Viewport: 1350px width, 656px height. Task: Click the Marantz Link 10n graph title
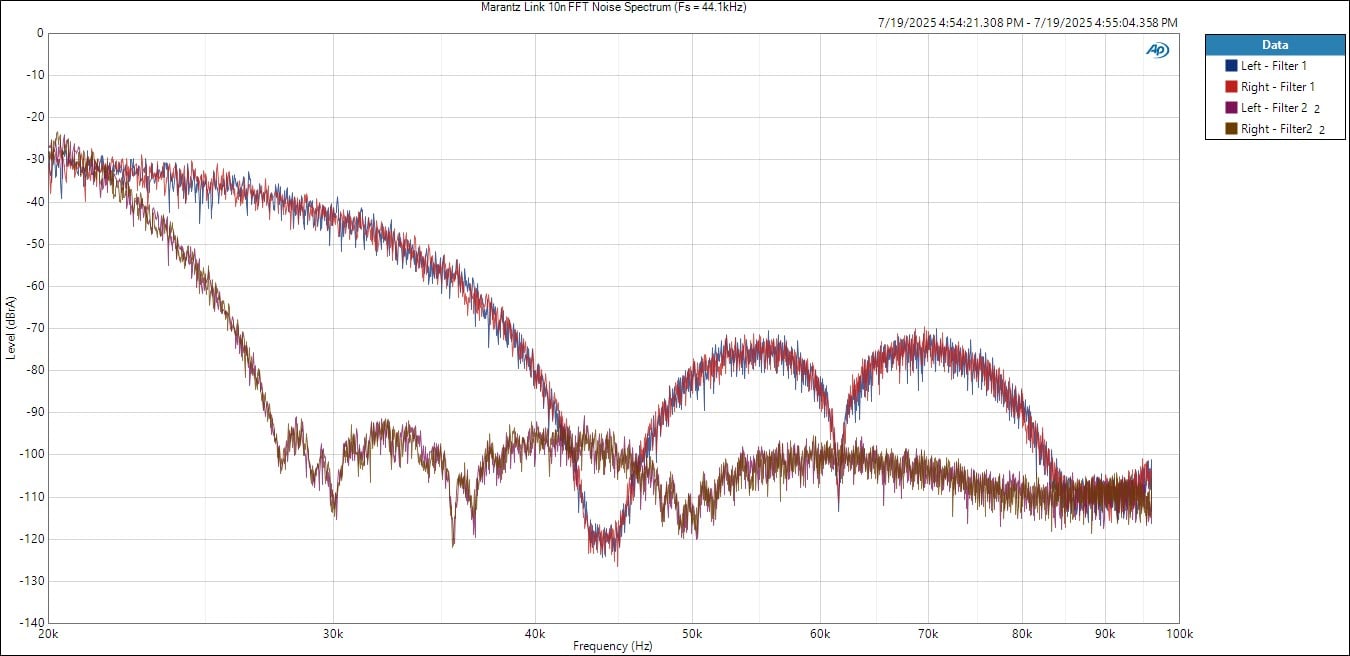tap(614, 7)
